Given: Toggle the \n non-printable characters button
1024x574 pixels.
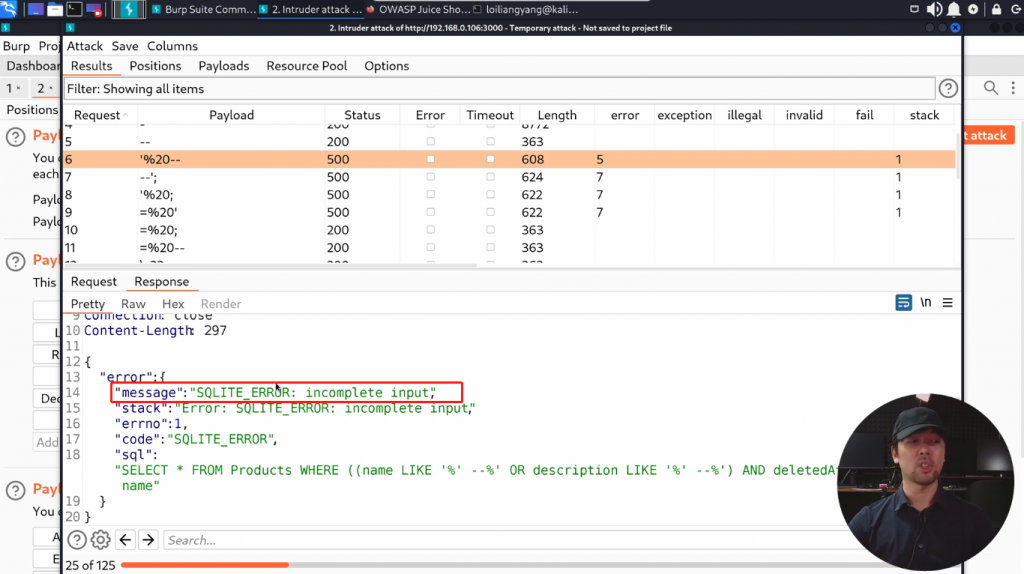Looking at the screenshot, I should pos(926,303).
